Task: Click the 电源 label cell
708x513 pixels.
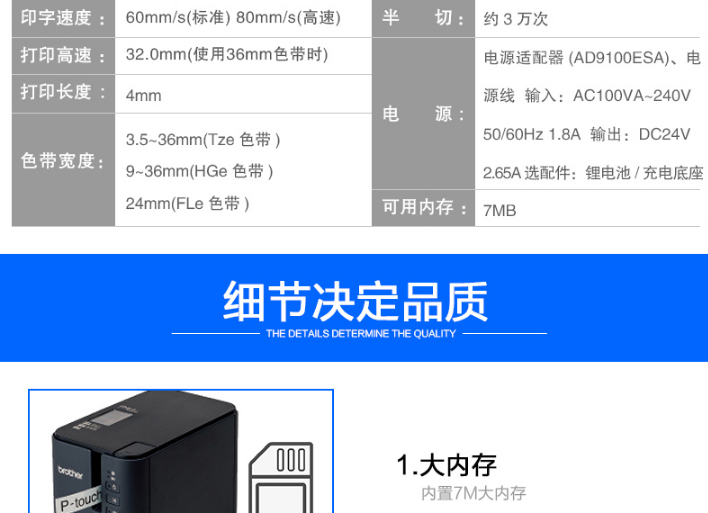Action: click(423, 114)
